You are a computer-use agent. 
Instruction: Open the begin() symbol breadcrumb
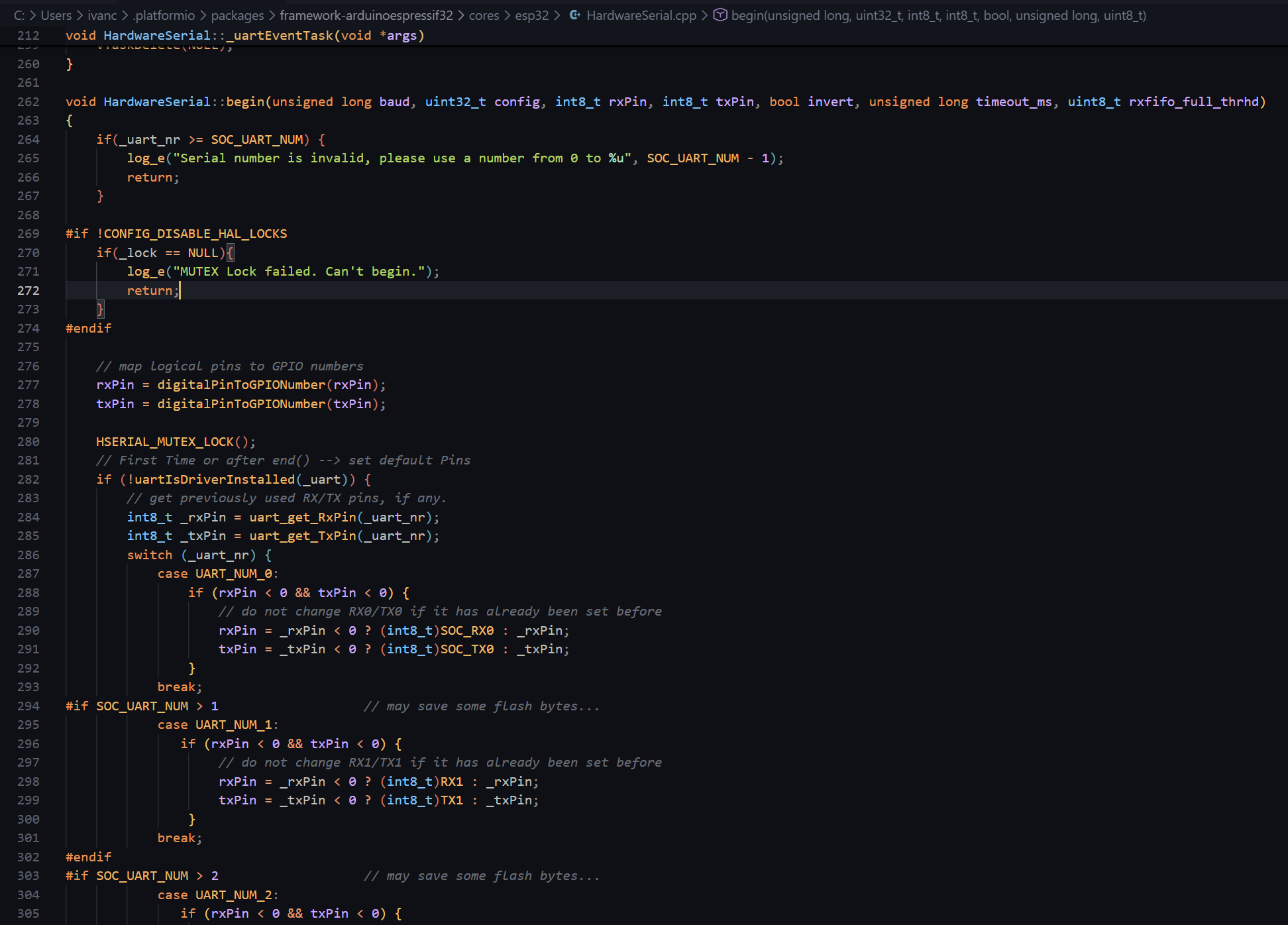[938, 15]
